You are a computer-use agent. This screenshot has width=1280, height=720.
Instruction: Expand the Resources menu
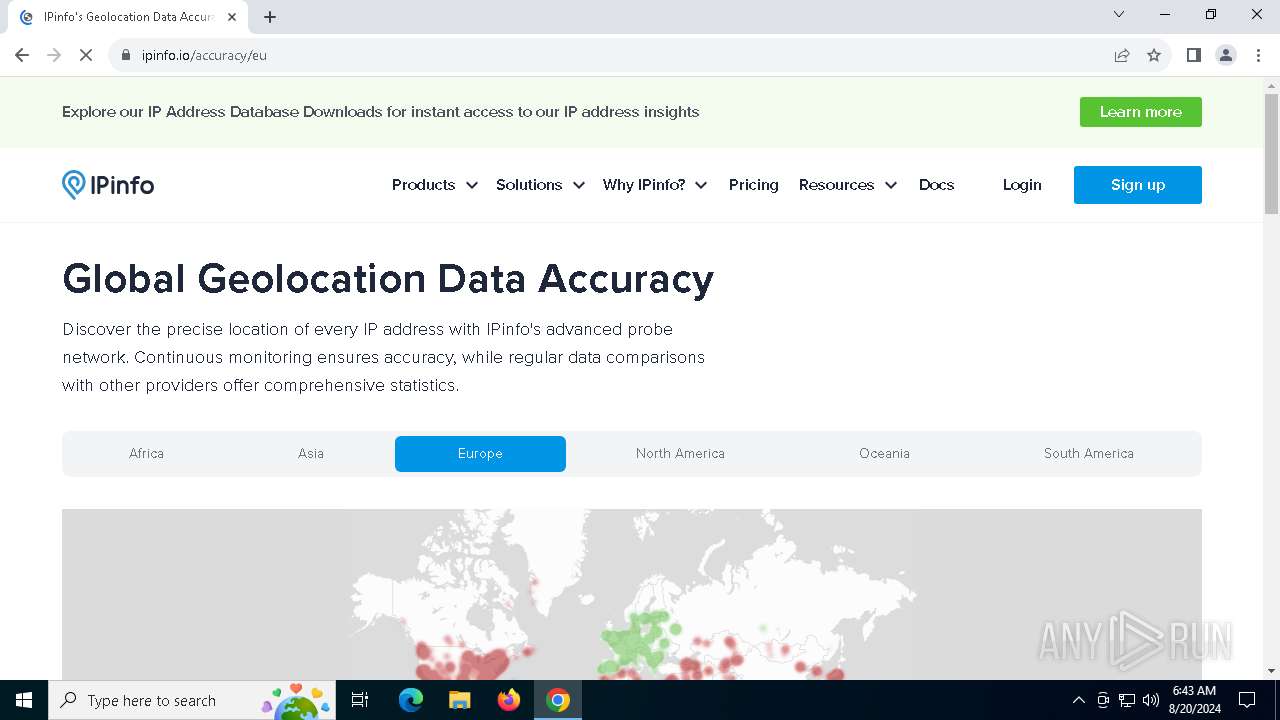(x=848, y=185)
